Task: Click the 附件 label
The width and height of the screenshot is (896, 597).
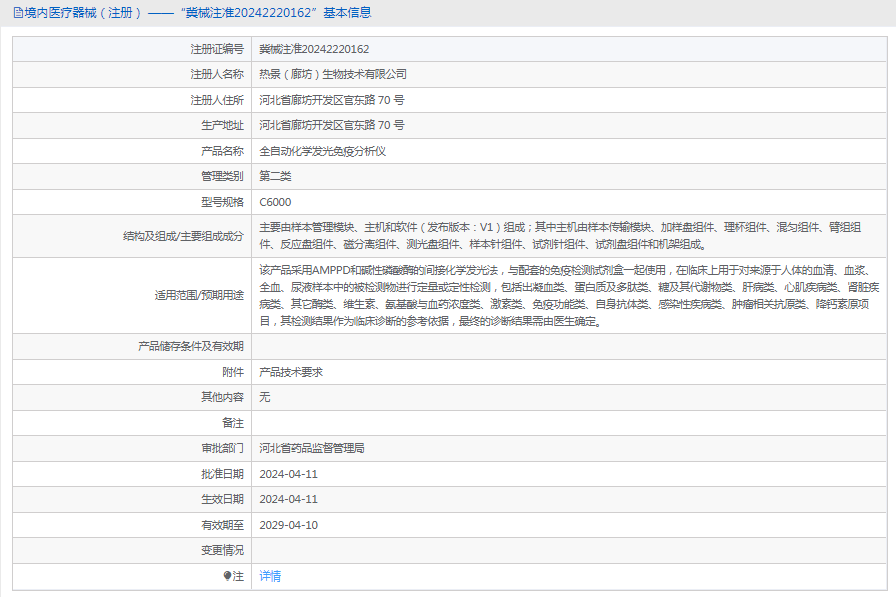Action: coord(233,372)
